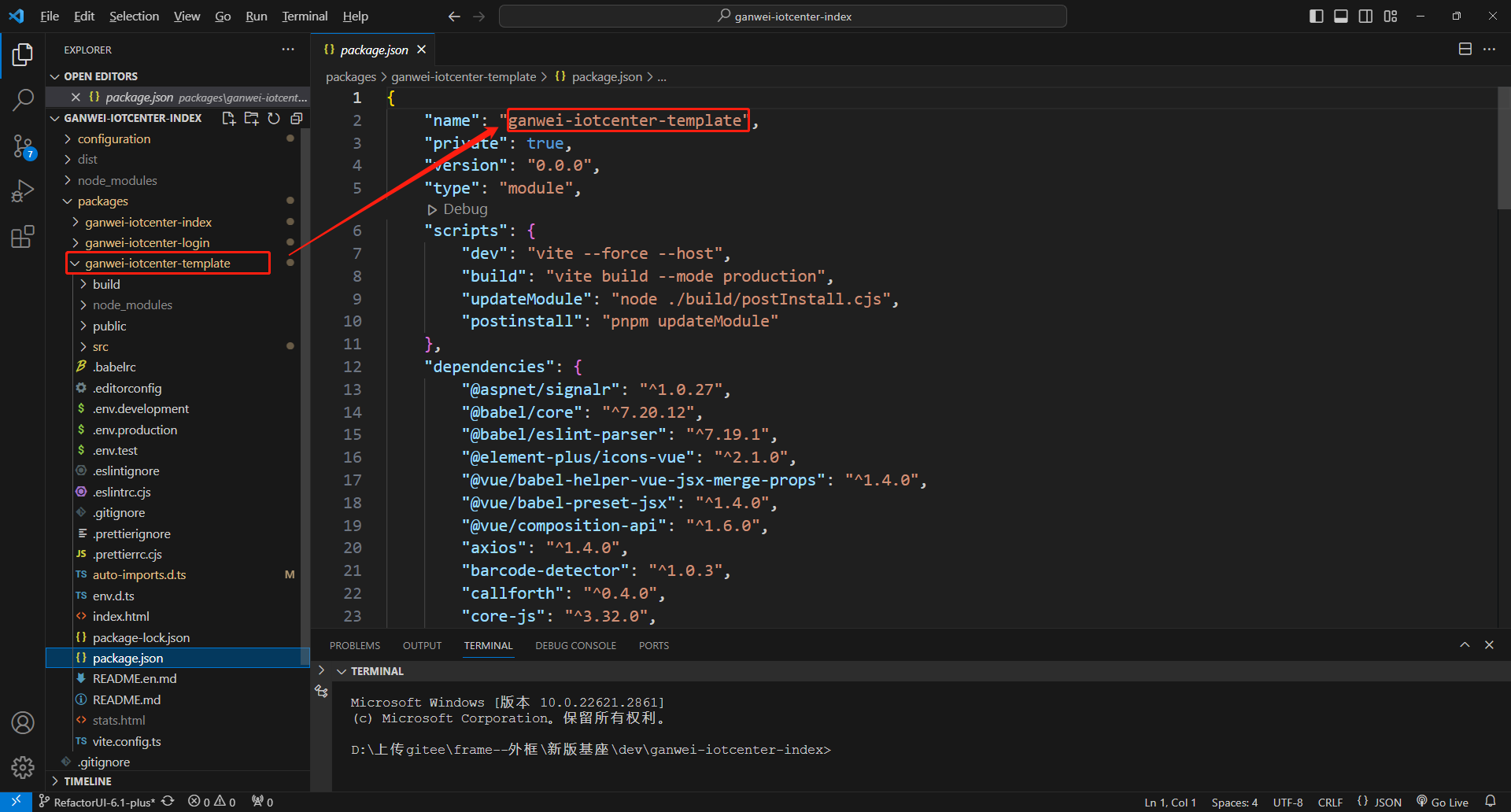Toggle primary side bar layout icon

pos(1316,16)
